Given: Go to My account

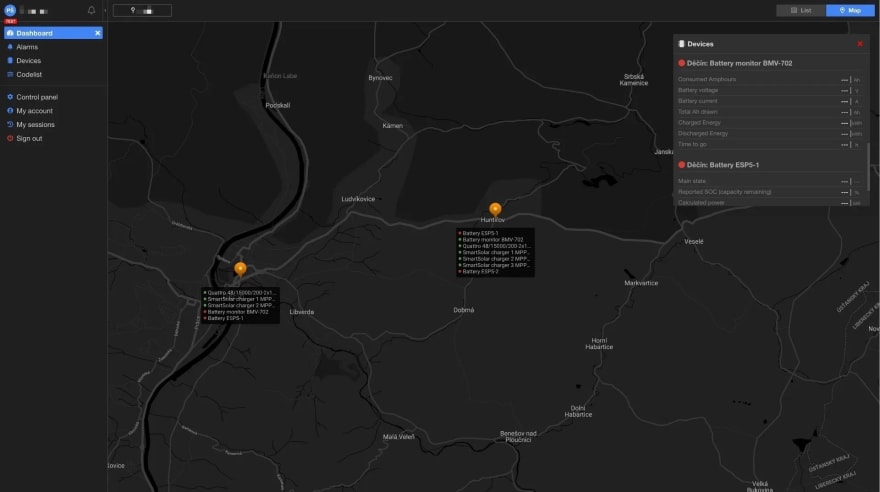Looking at the screenshot, I should point(34,111).
